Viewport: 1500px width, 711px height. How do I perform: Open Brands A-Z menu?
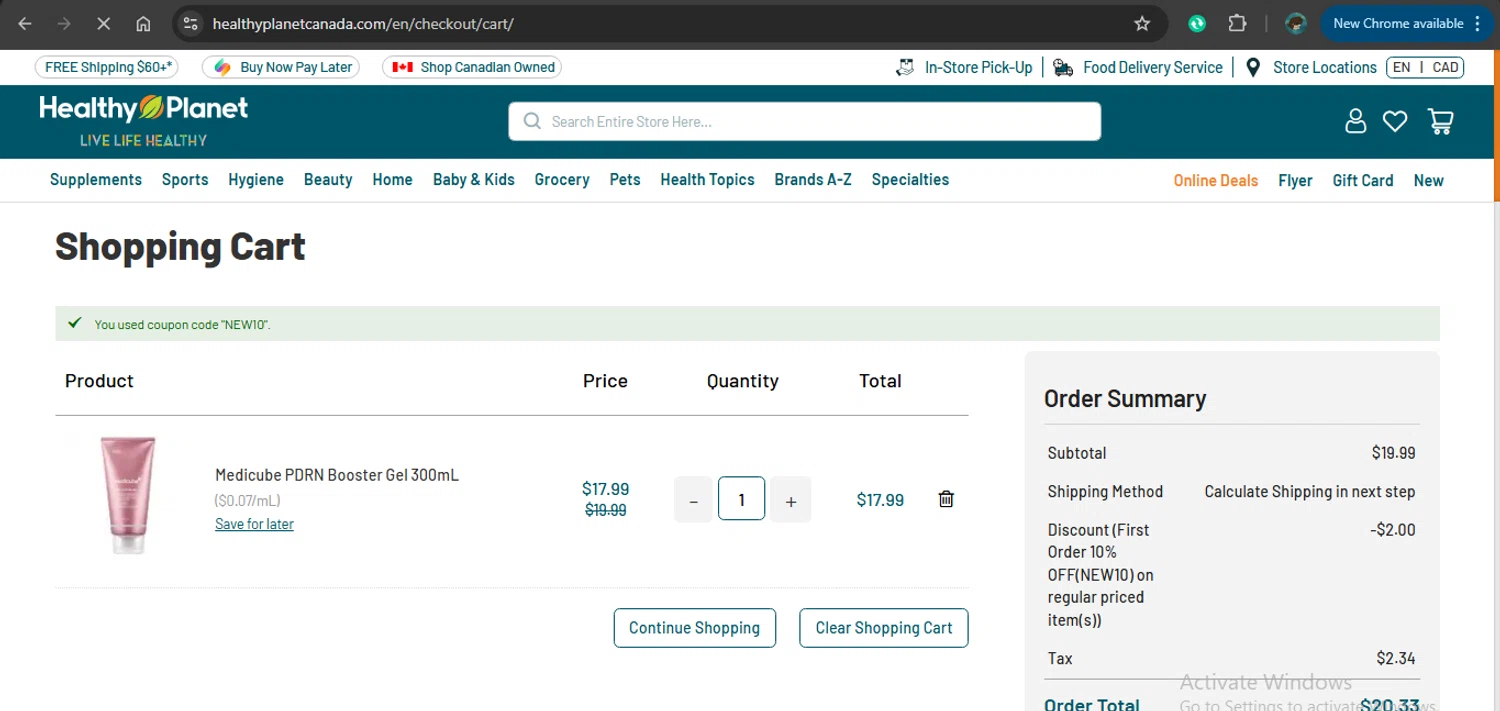pyautogui.click(x=813, y=180)
